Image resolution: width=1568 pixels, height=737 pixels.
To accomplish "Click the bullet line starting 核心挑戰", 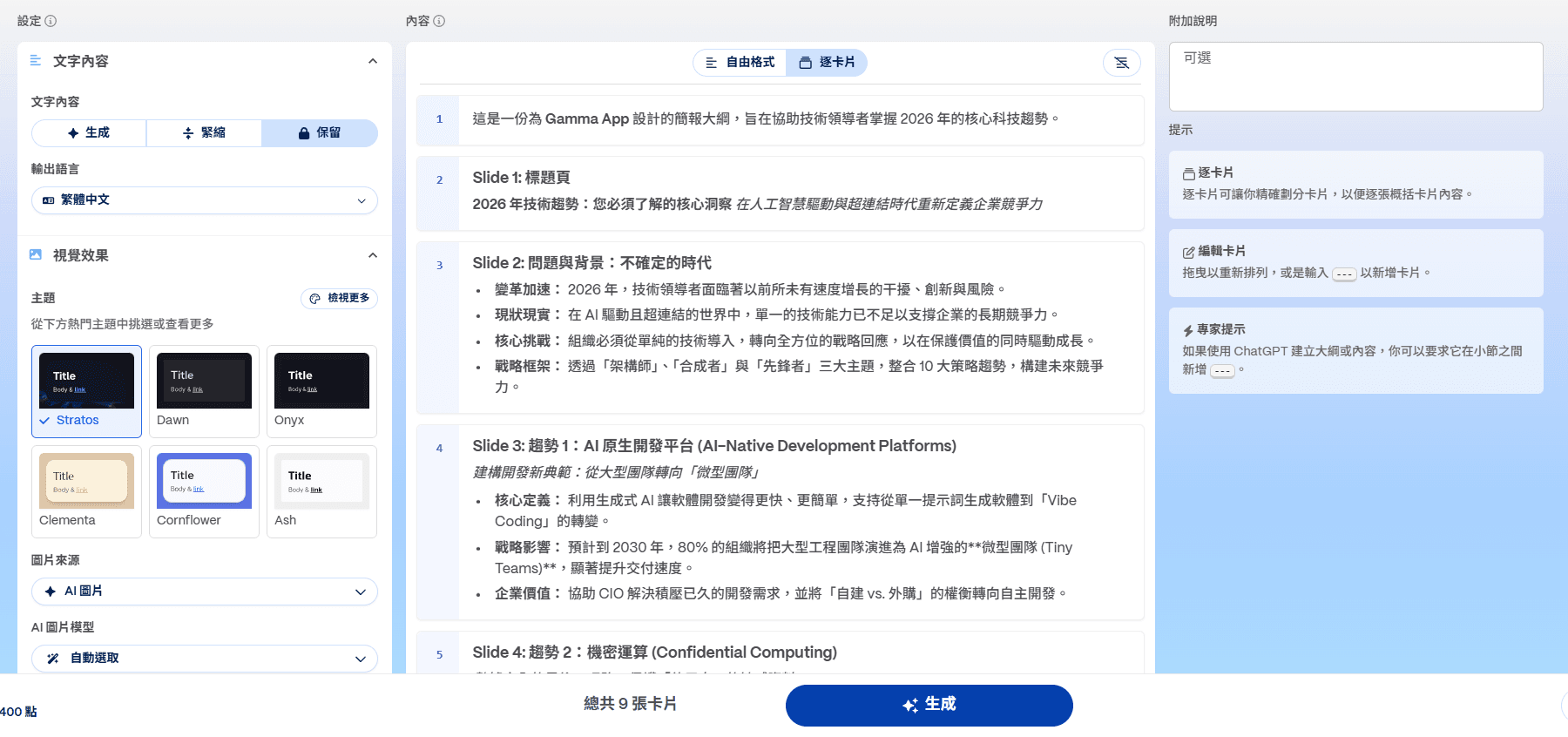I will pos(795,341).
